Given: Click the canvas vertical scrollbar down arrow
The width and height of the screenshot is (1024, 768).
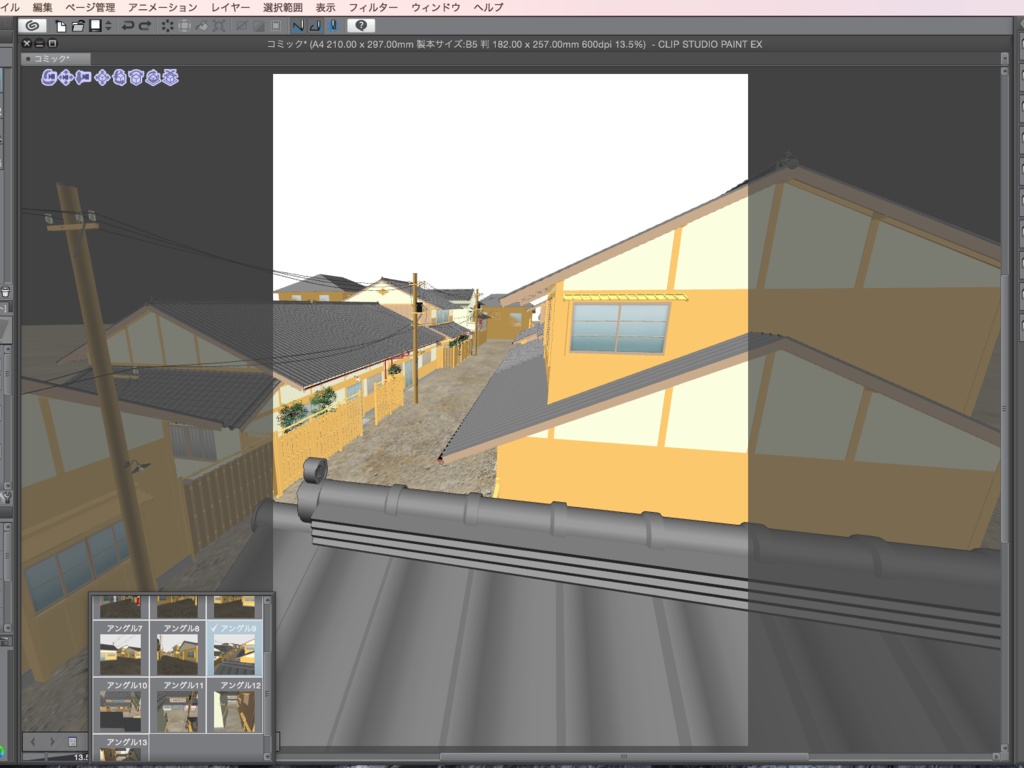Looking at the screenshot, I should click(1004, 748).
